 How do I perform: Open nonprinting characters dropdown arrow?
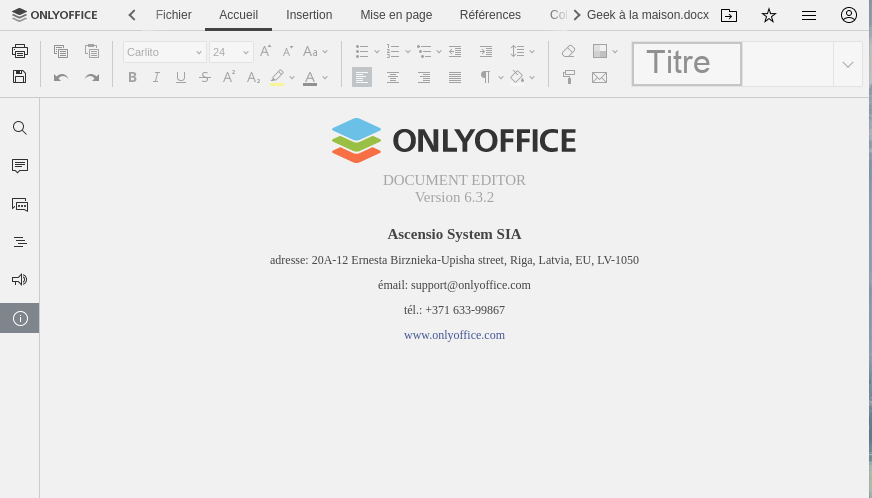point(501,77)
